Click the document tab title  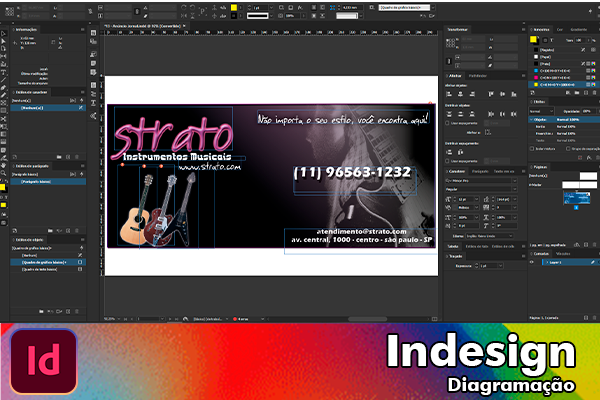(x=143, y=26)
